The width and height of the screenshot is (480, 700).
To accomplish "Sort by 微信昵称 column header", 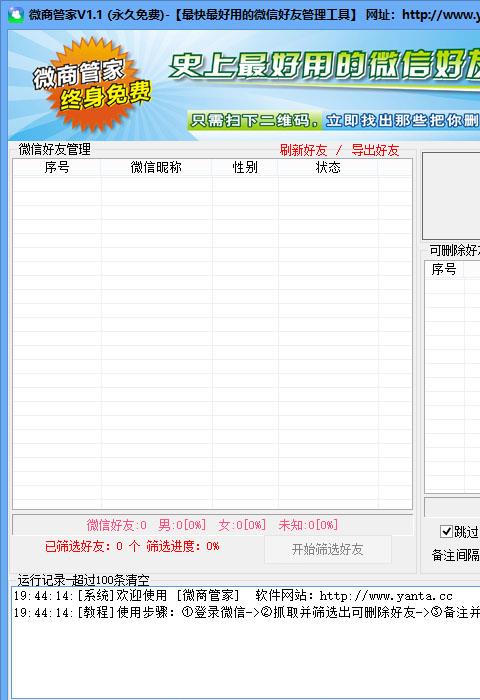I will pos(156,167).
